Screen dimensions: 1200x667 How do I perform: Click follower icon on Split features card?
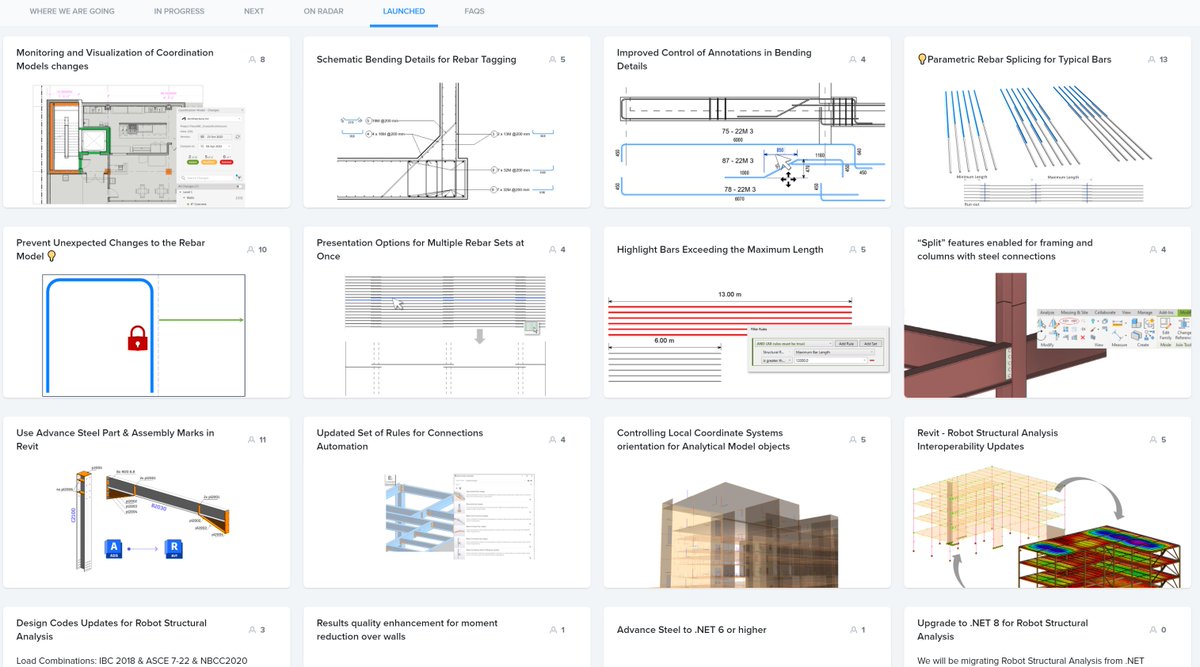click(1152, 250)
